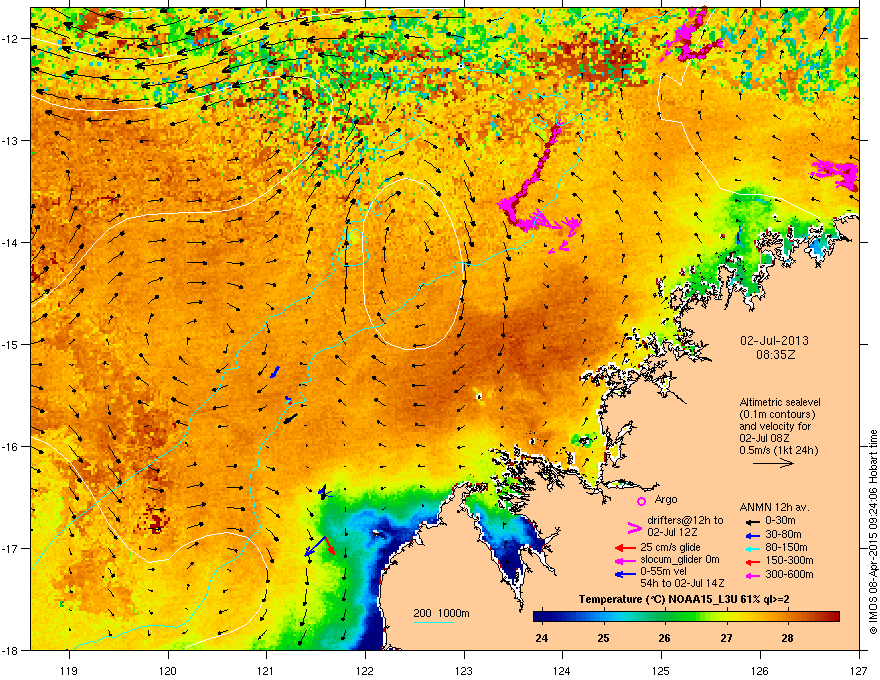Click the magenta arrow for ANMN 300-600m
The height and width of the screenshot is (680, 880).
[751, 575]
